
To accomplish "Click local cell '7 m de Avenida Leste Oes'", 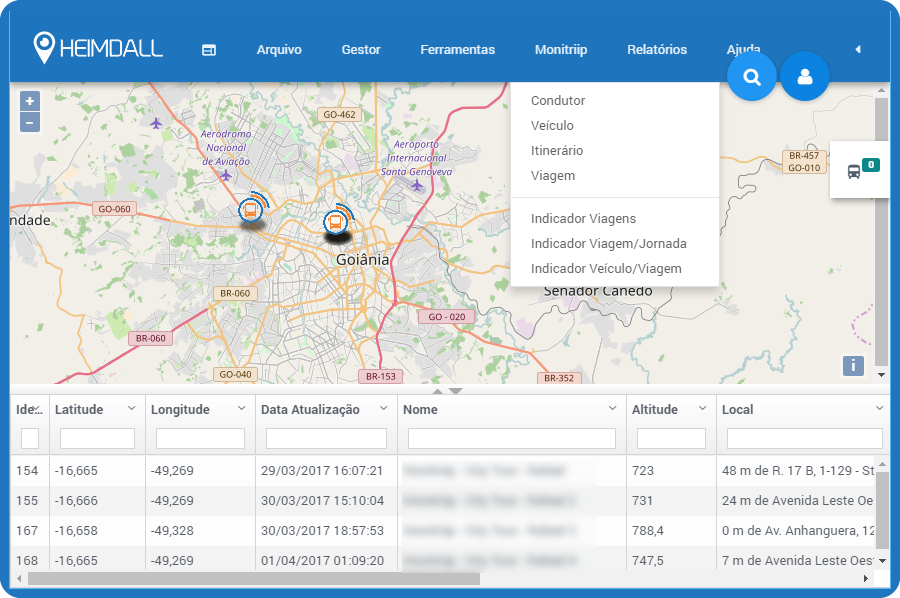I will pos(797,561).
